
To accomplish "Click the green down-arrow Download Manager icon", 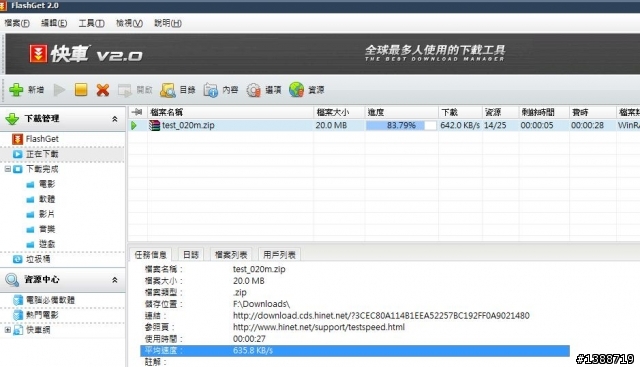I will tap(12, 119).
